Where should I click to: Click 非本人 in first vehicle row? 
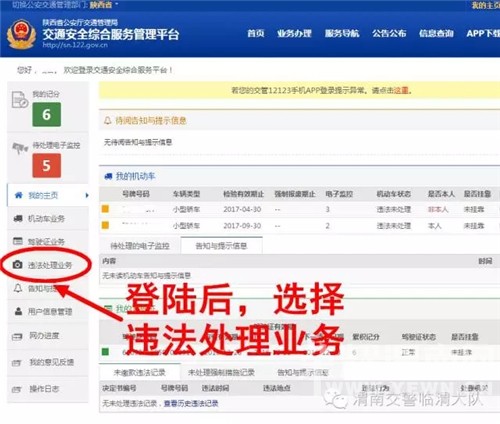438,209
